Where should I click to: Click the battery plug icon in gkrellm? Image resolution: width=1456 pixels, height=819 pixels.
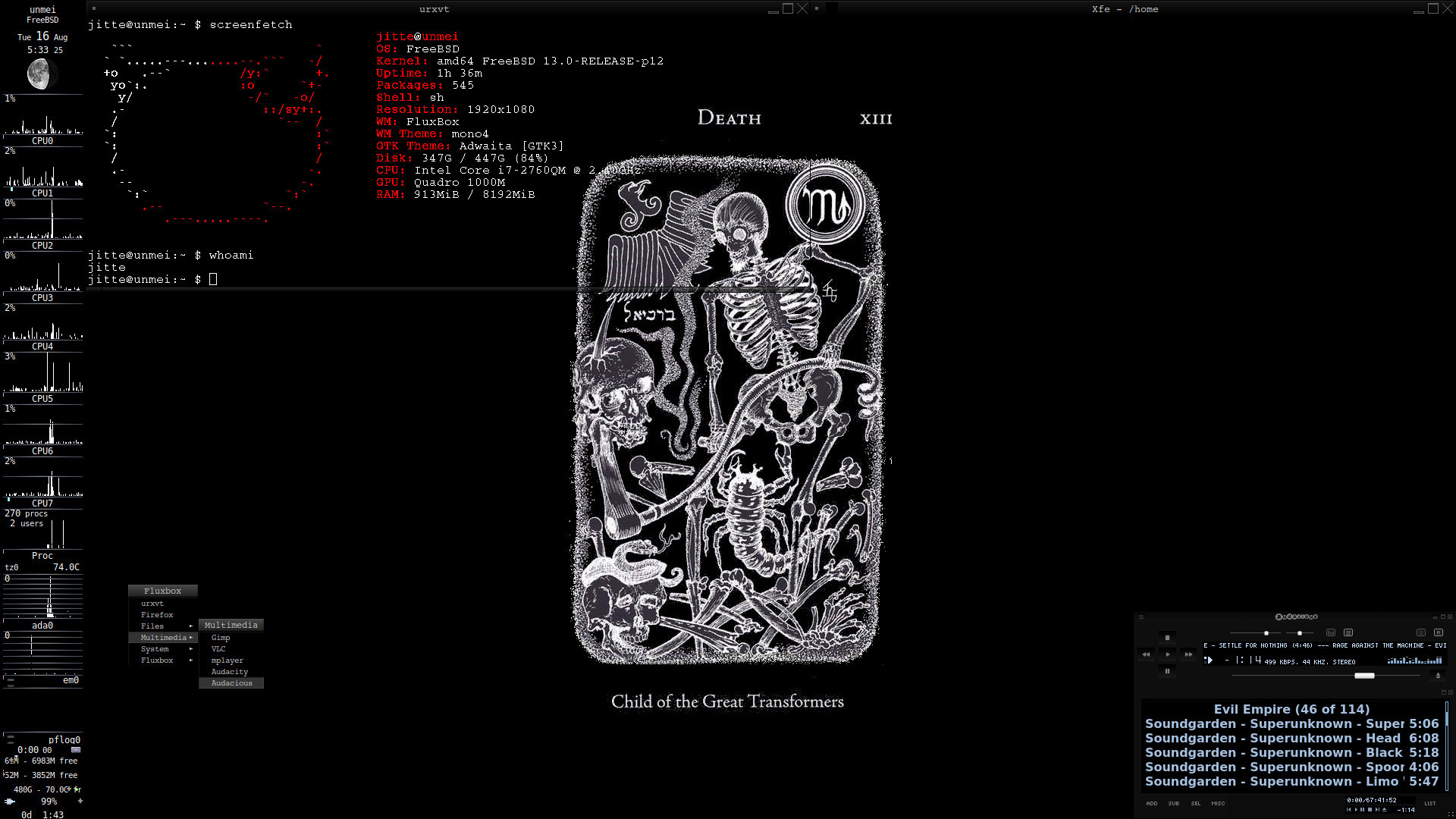[10, 802]
